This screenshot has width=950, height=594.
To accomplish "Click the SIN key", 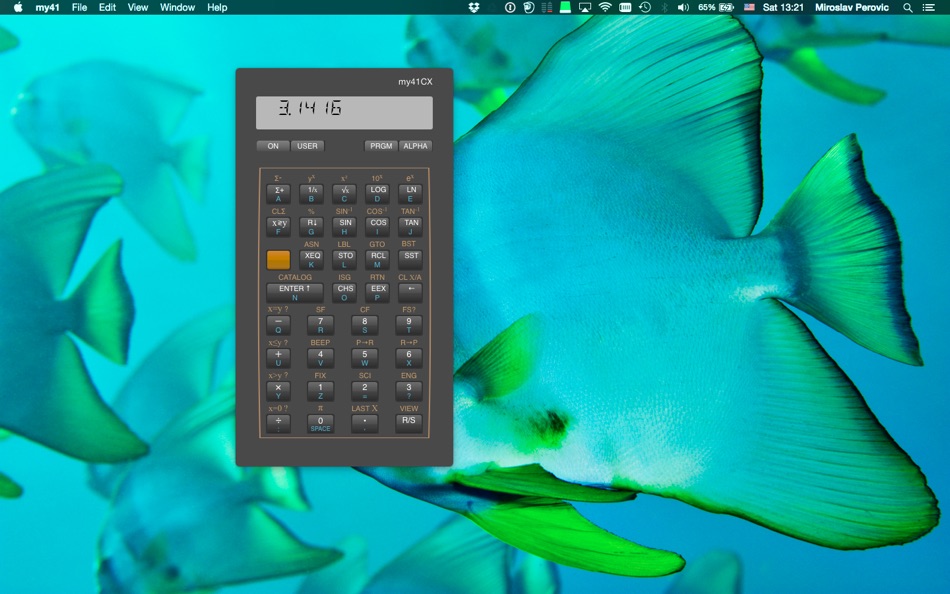I will click(345, 227).
